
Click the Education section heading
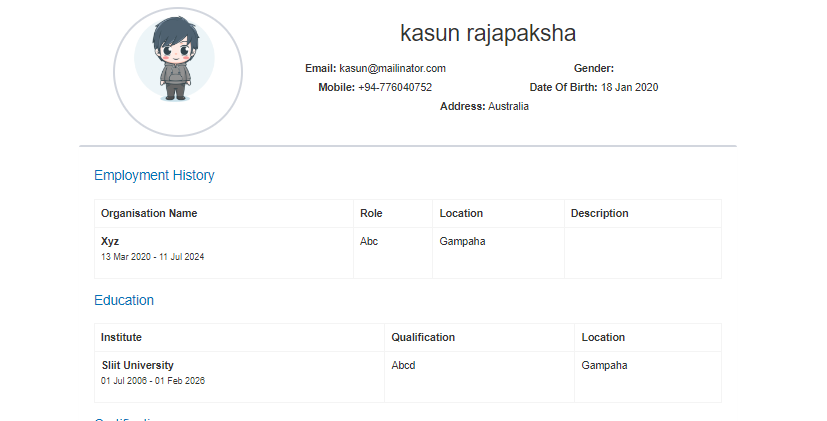(x=124, y=300)
